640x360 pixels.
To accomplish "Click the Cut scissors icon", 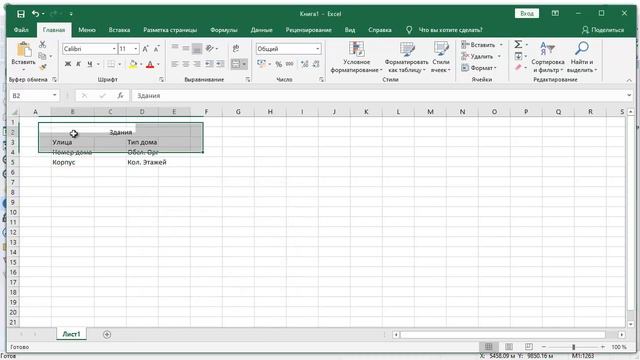I will [x=42, y=44].
